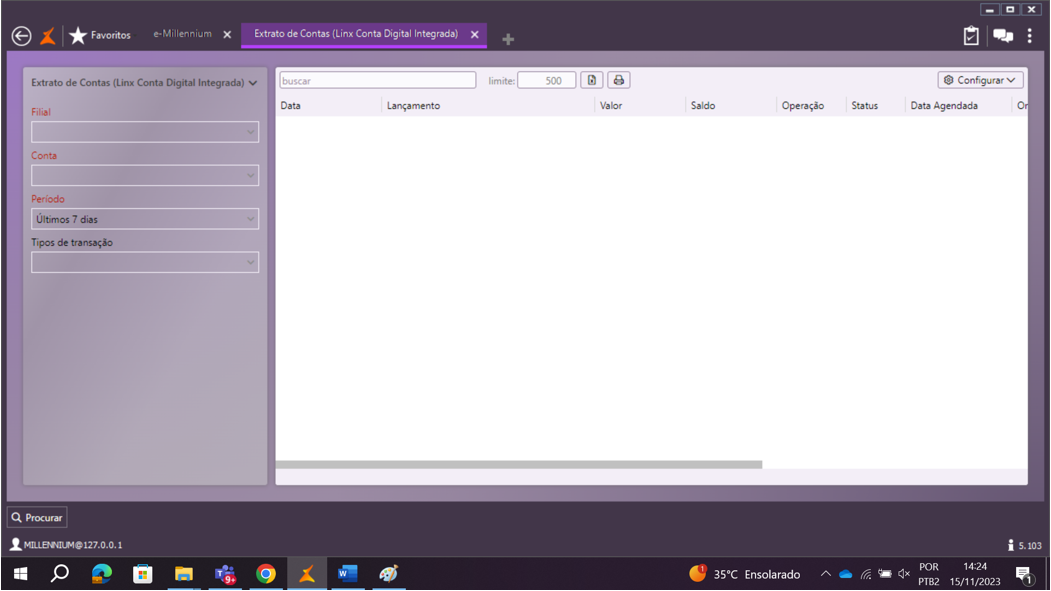Sort by the Saldo column header

pyautogui.click(x=702, y=106)
